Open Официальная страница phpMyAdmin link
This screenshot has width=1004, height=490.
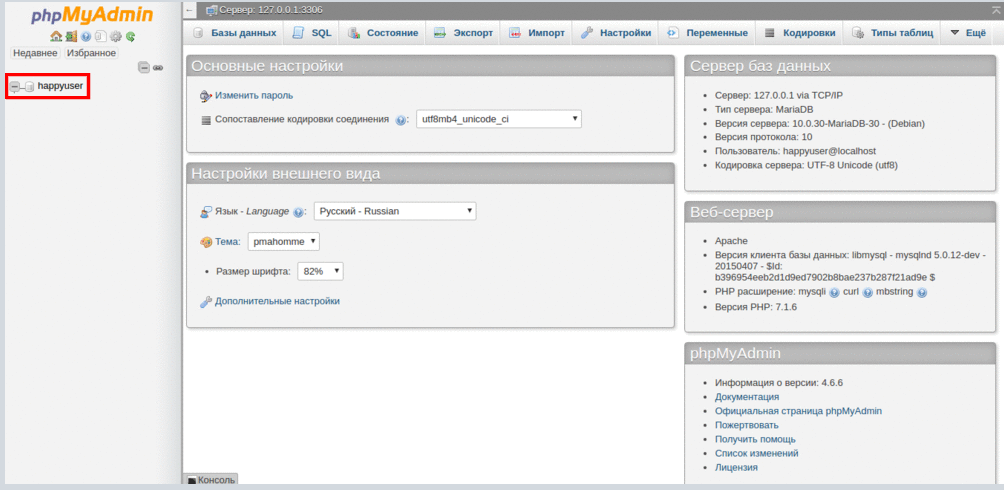click(x=798, y=411)
